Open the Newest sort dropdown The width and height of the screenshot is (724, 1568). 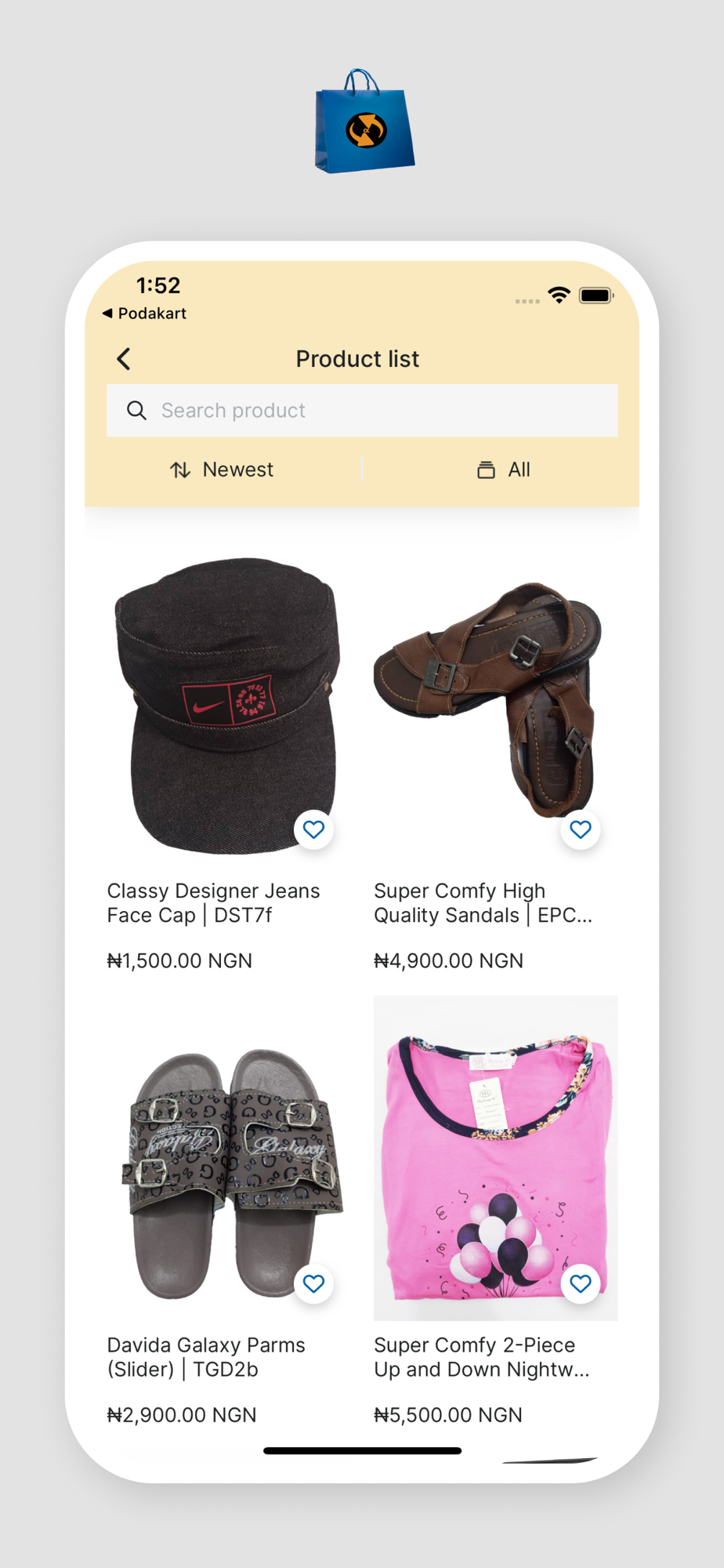223,470
